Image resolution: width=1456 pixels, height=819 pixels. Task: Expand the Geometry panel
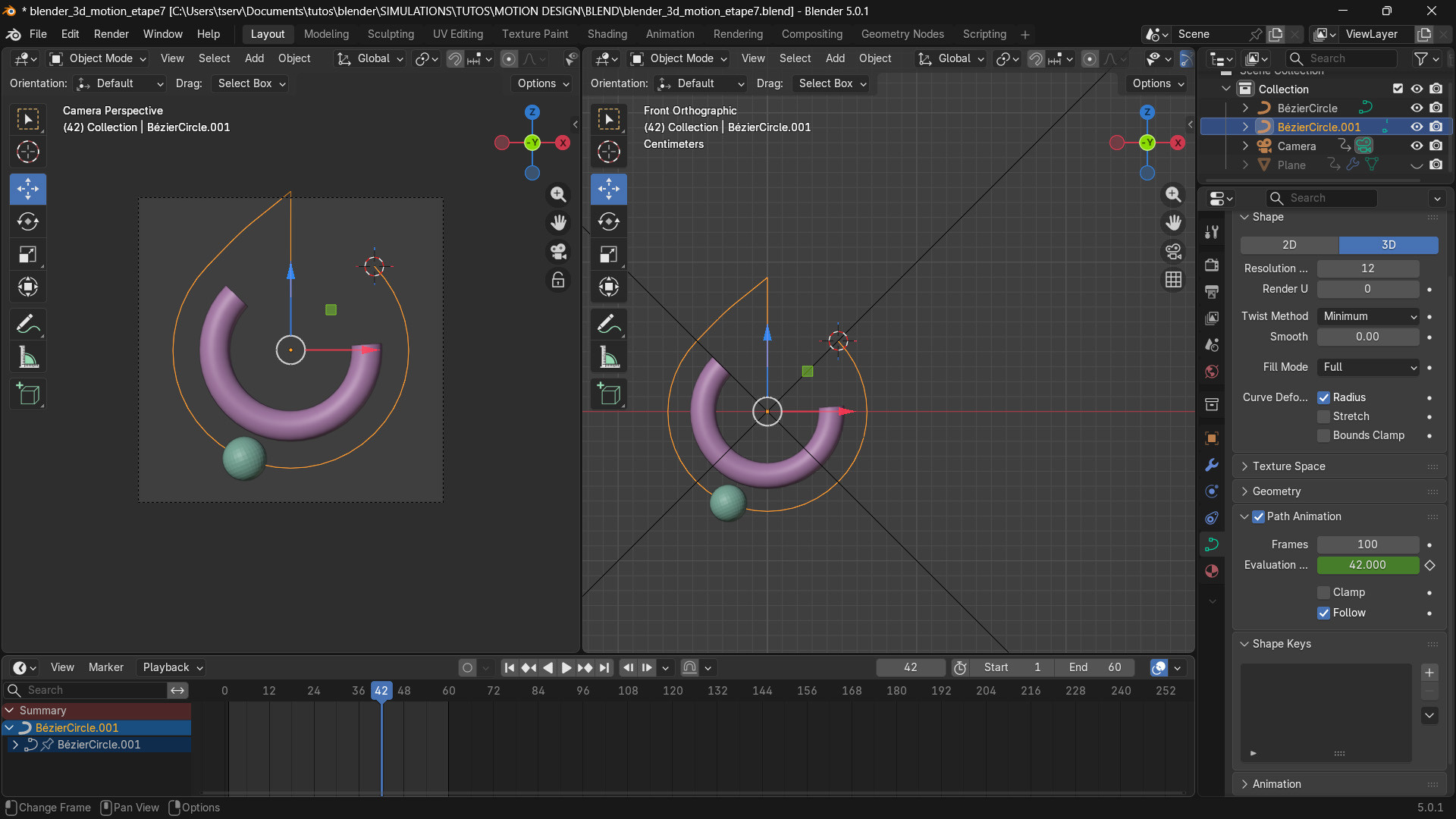(x=1276, y=491)
